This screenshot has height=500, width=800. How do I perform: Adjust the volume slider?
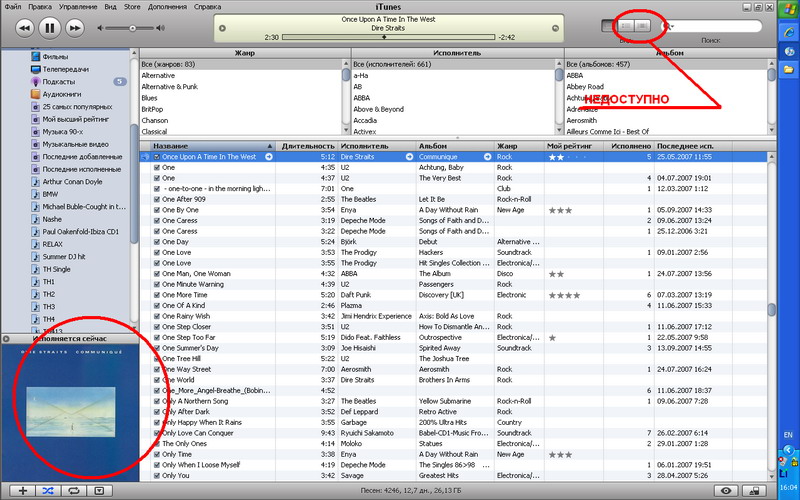[132, 28]
